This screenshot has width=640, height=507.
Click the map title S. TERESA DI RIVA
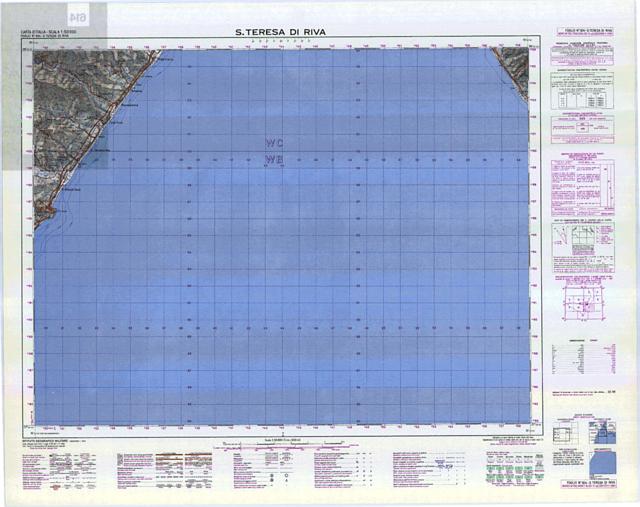point(281,32)
